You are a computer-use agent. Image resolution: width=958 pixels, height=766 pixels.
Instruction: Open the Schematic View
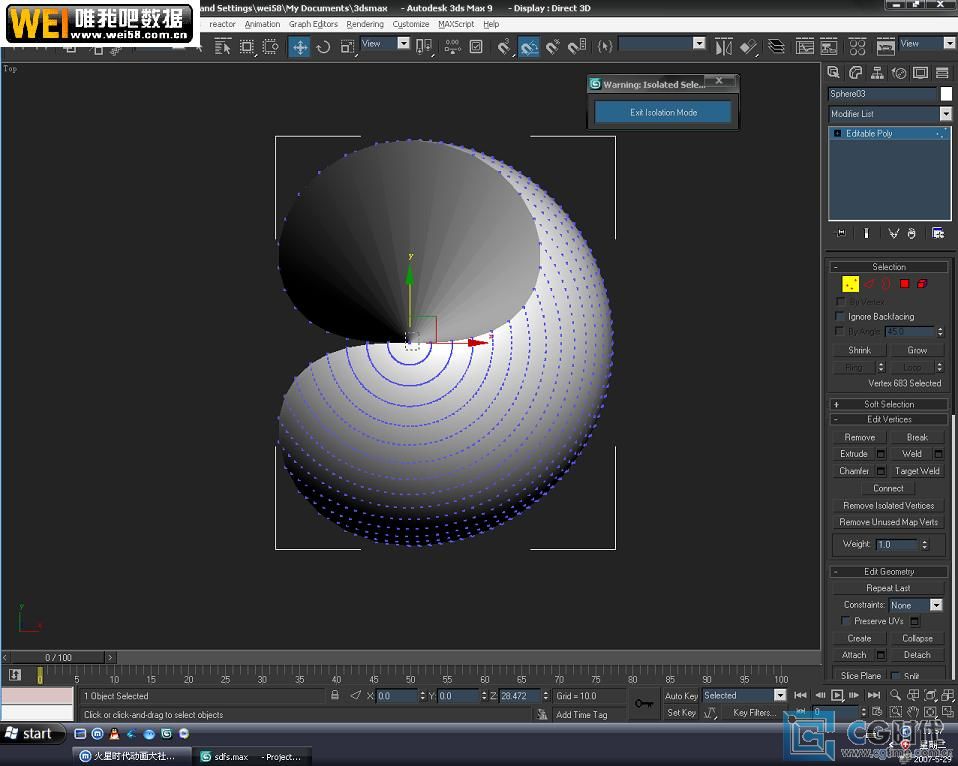point(829,47)
